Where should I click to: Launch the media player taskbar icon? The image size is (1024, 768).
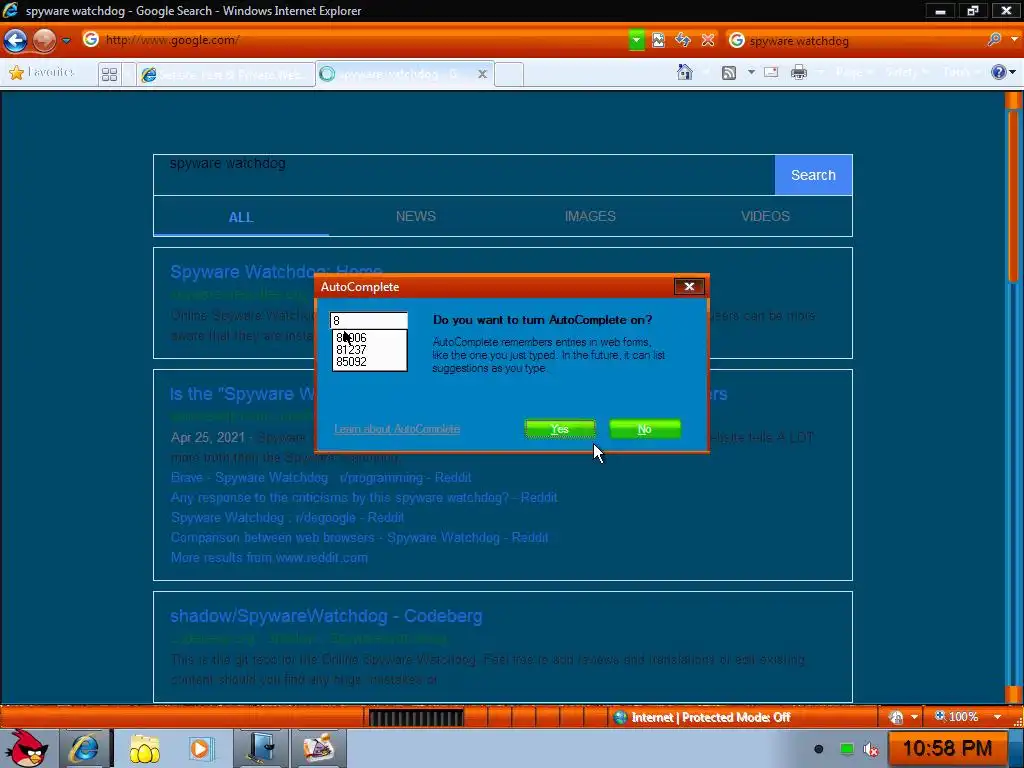tap(201, 749)
